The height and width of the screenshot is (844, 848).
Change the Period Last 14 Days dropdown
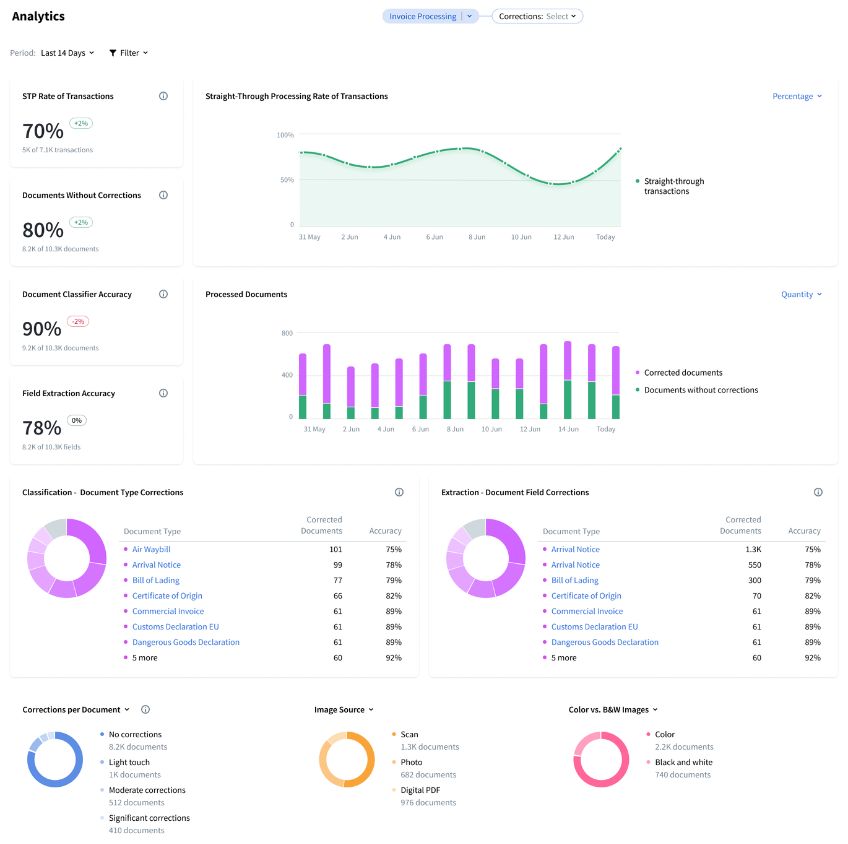pos(68,53)
